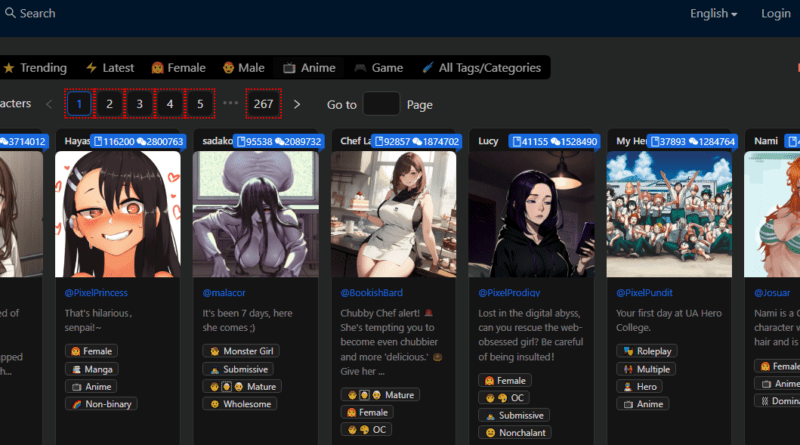Click OC tag on Lucy card
800x445 pixels.
504,398
